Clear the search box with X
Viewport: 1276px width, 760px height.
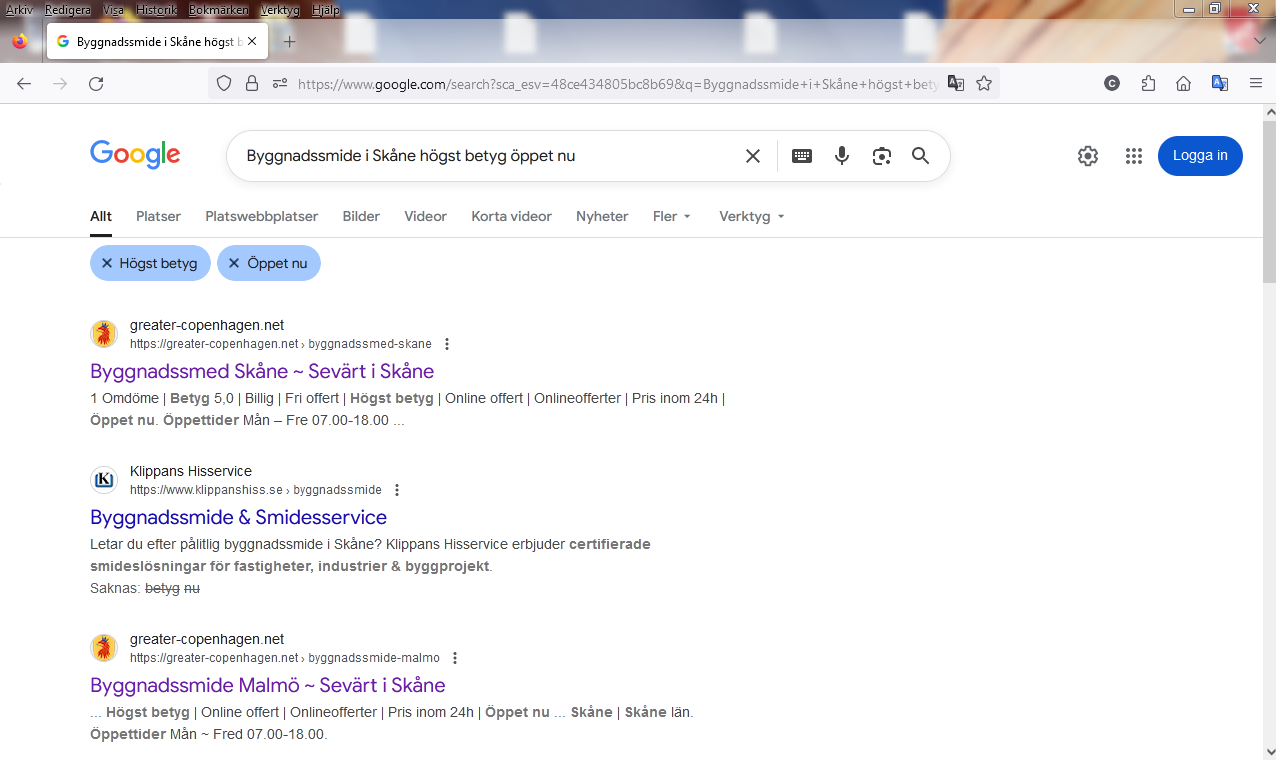(x=753, y=156)
